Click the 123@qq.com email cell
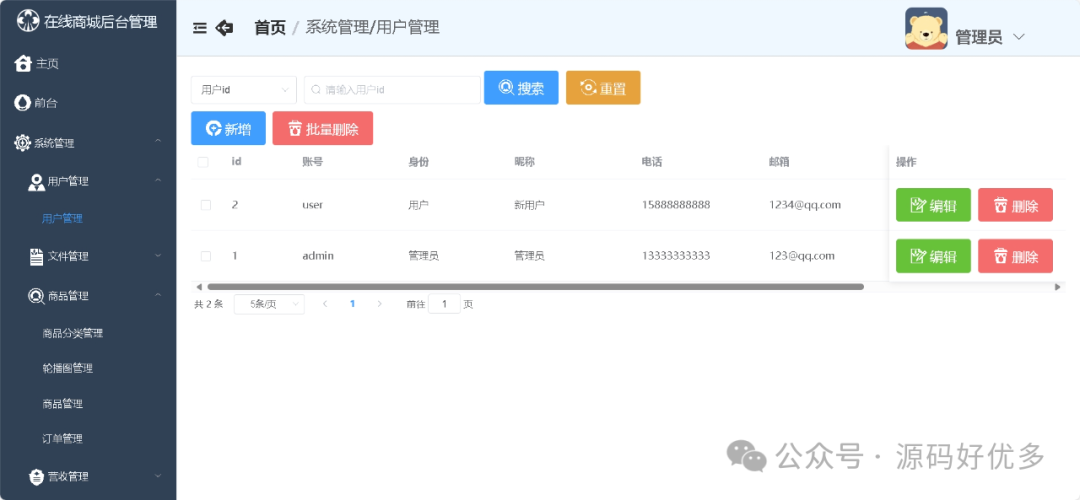 tap(802, 256)
